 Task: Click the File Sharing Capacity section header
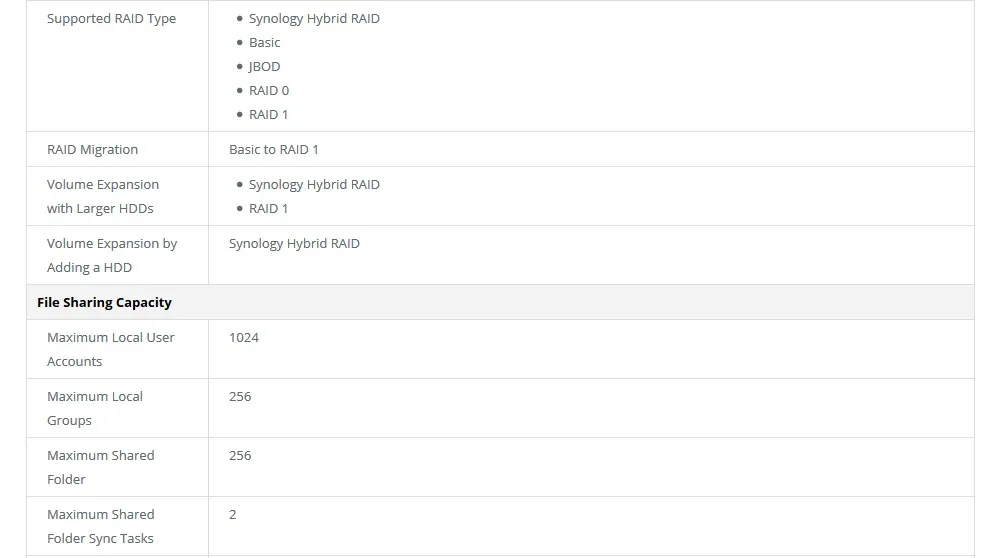[104, 303]
